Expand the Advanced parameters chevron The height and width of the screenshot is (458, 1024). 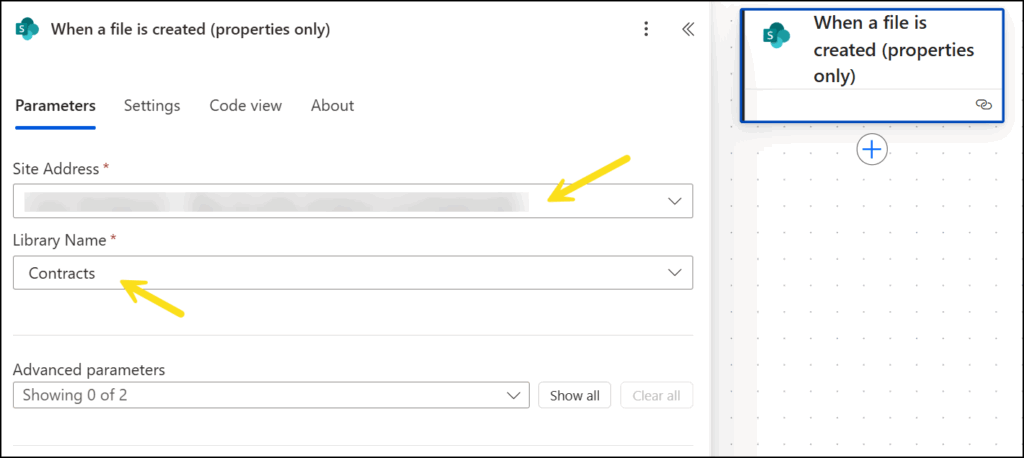(x=514, y=395)
